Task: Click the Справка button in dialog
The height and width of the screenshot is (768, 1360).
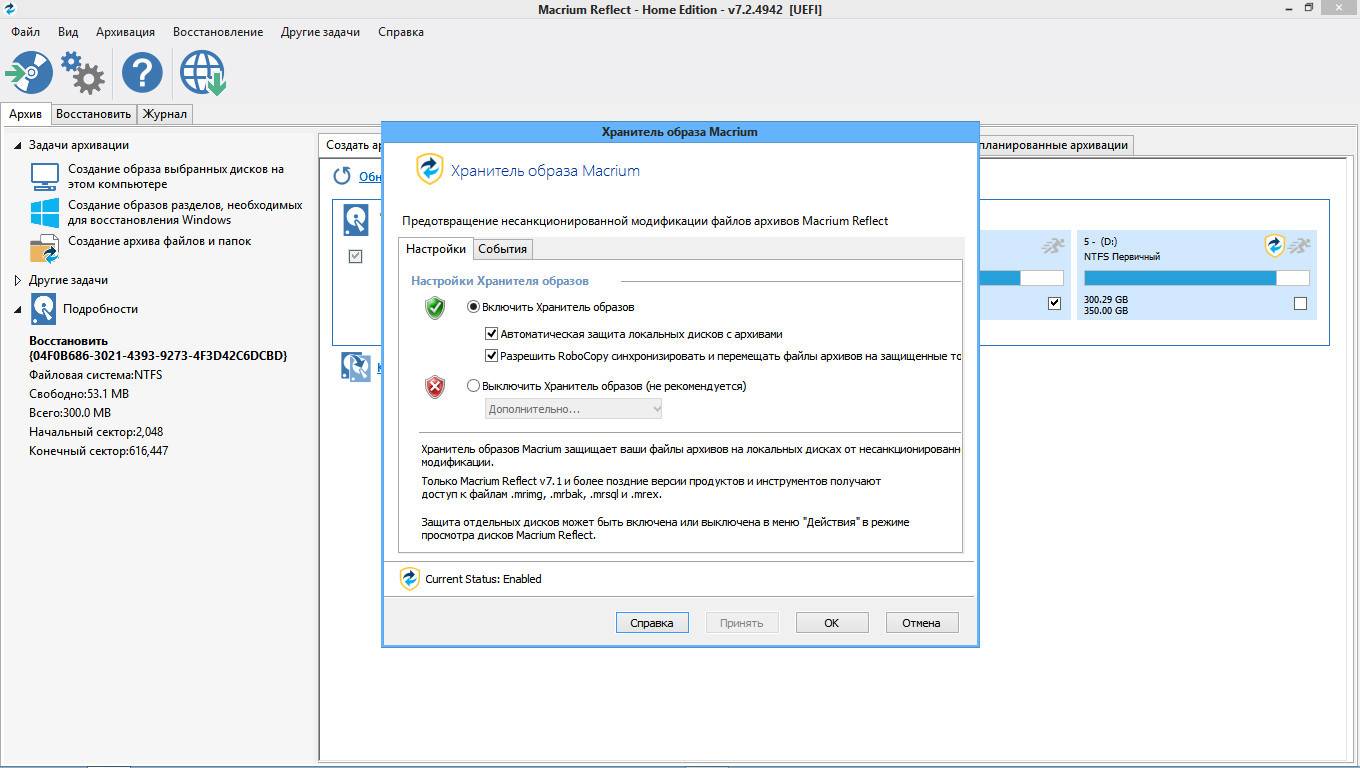Action: (652, 622)
